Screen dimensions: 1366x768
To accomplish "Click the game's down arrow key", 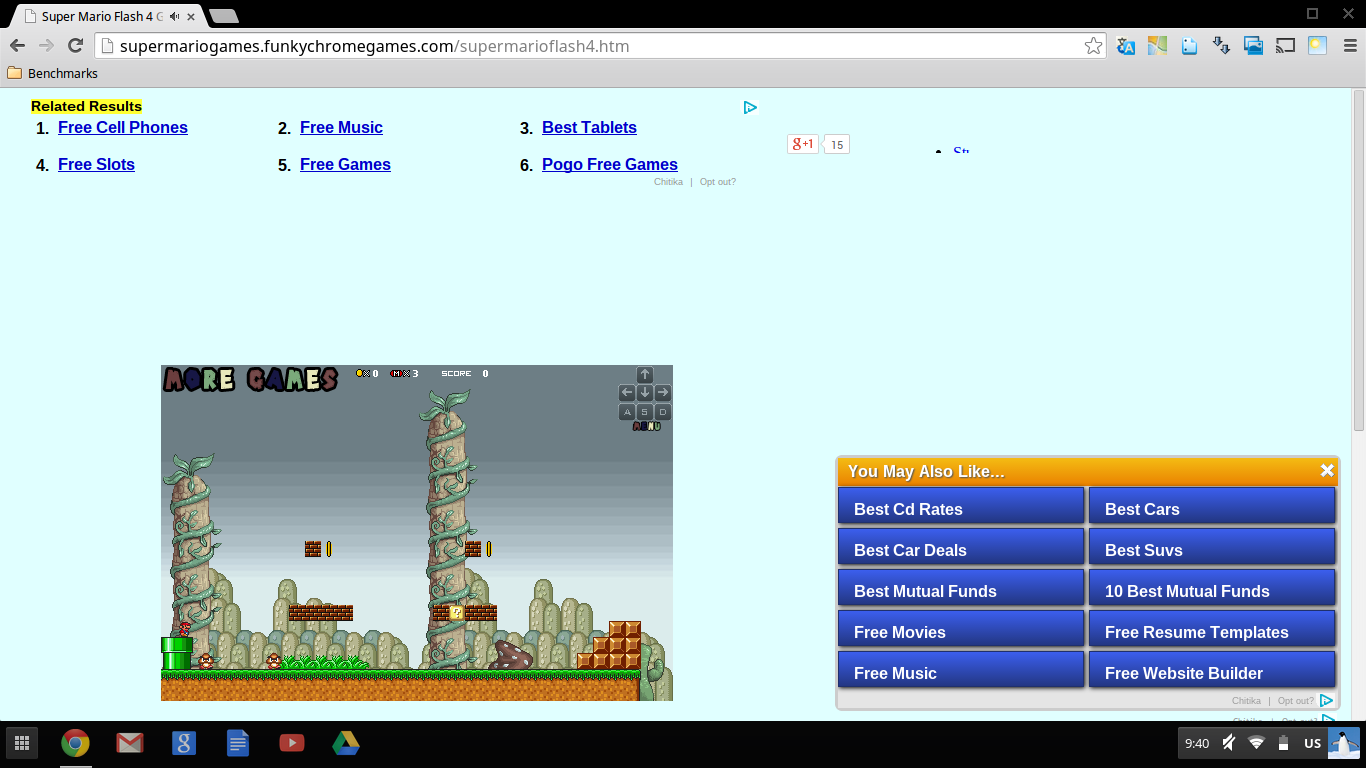I will 645,393.
